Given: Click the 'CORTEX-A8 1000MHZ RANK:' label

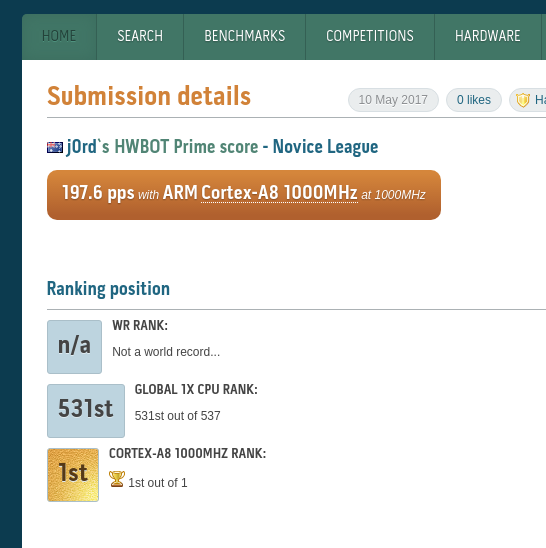Looking at the screenshot, I should click(187, 454).
